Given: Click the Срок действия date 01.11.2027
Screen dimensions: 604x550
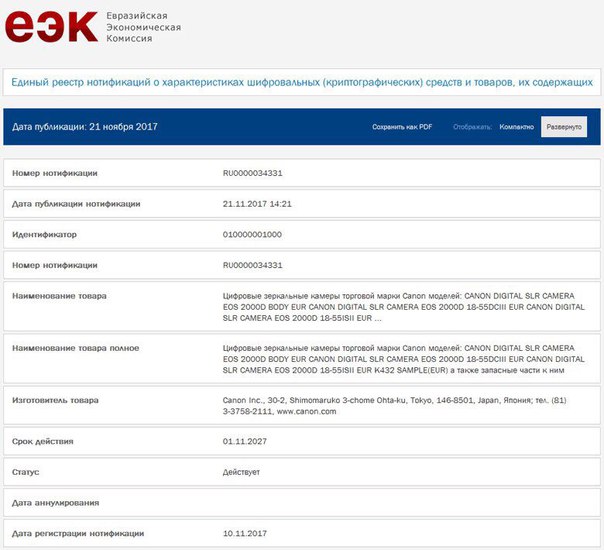Looking at the screenshot, I should click(245, 441).
